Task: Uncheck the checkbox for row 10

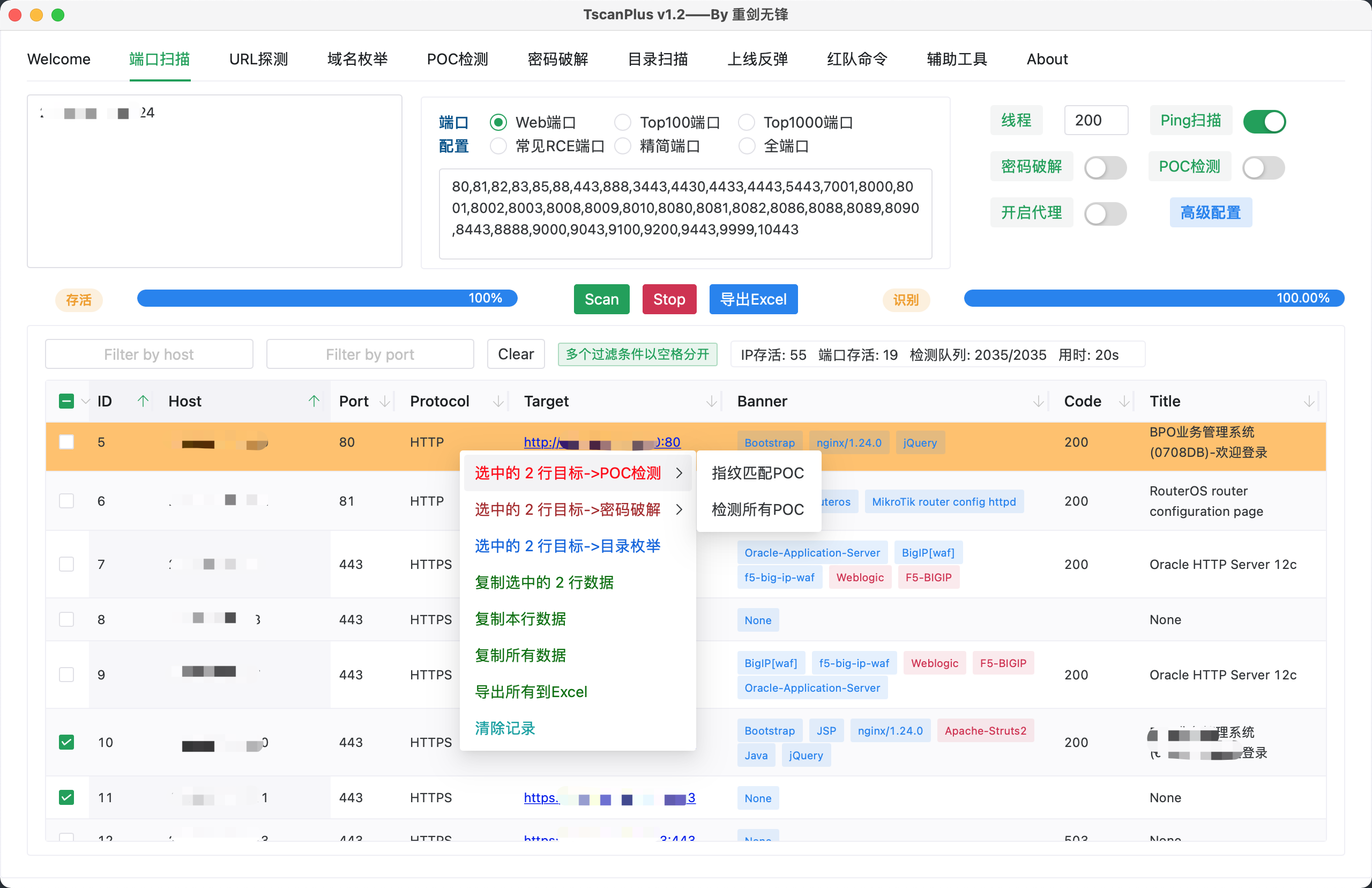Action: tap(67, 742)
